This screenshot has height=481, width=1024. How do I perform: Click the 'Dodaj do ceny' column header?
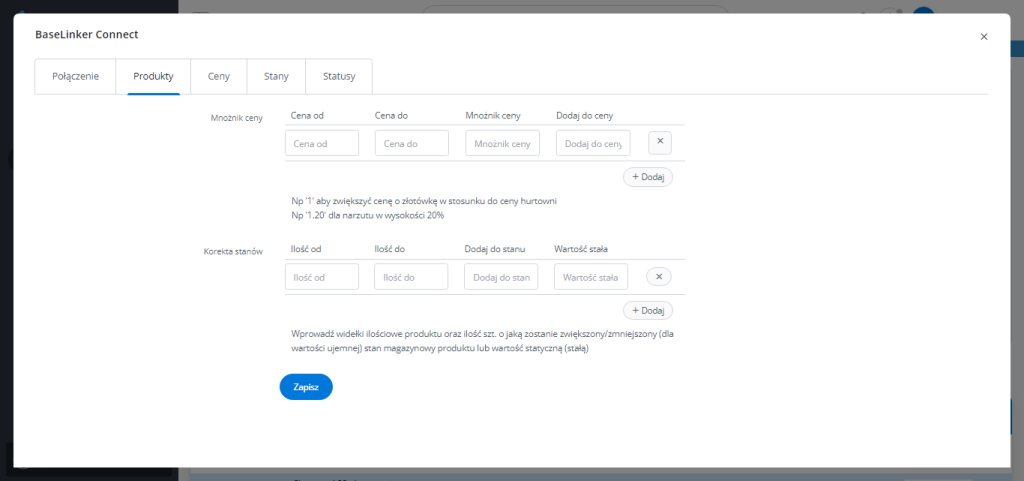pyautogui.click(x=584, y=116)
